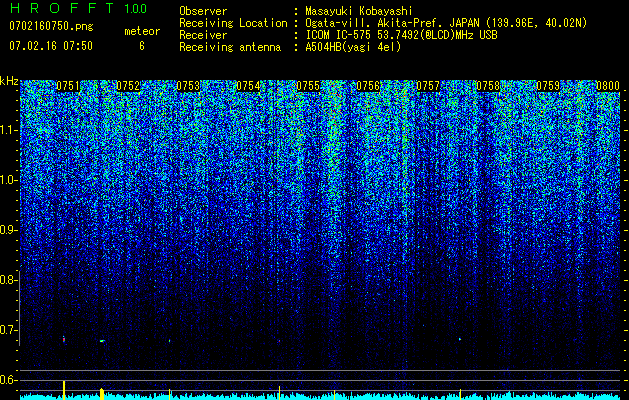Click the tall yellow power spike at 0751
Screen dimensions: 629x400
tap(64, 390)
